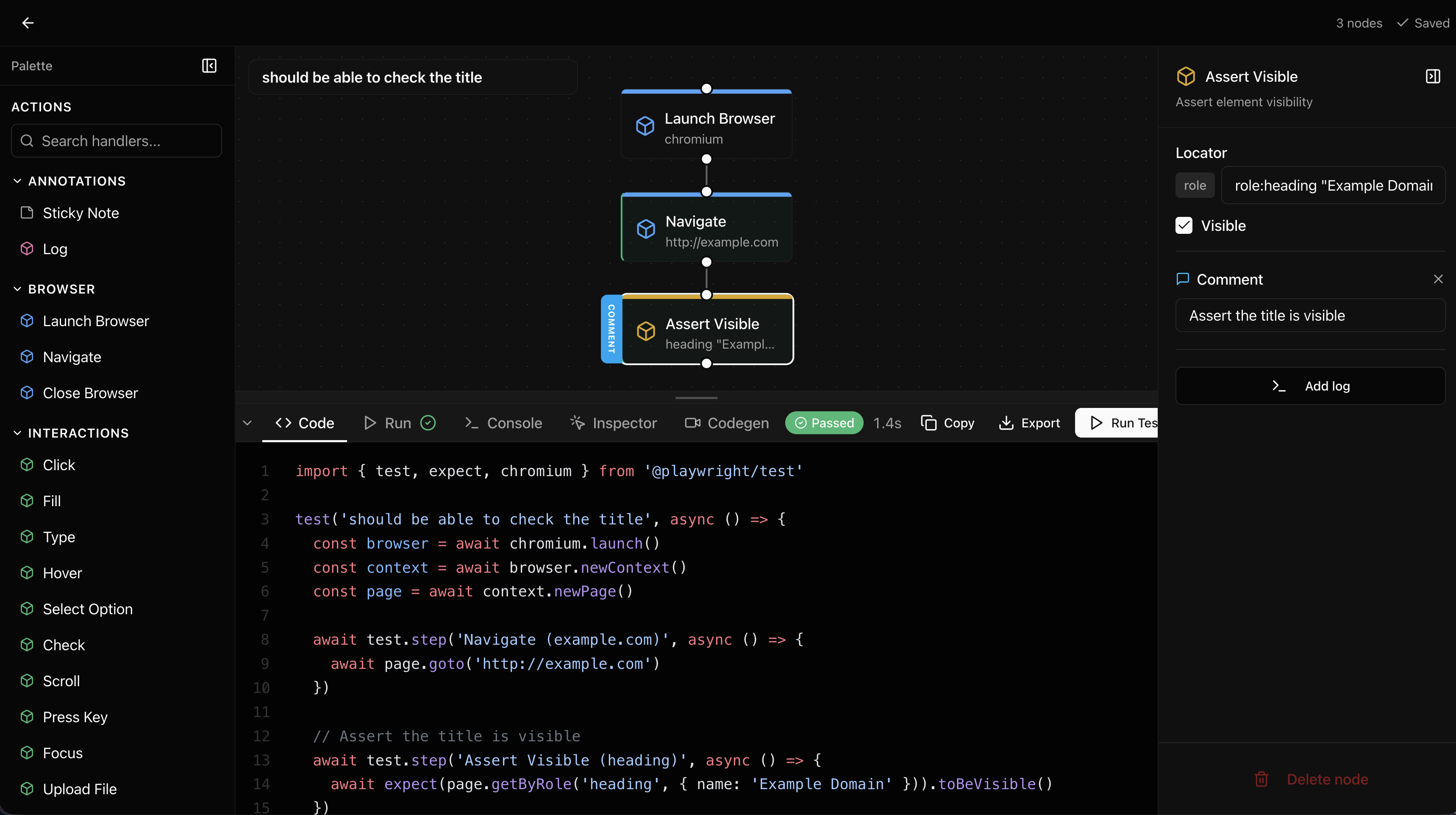Collapse the INTERACTIONS section
The height and width of the screenshot is (815, 1456).
(x=17, y=432)
